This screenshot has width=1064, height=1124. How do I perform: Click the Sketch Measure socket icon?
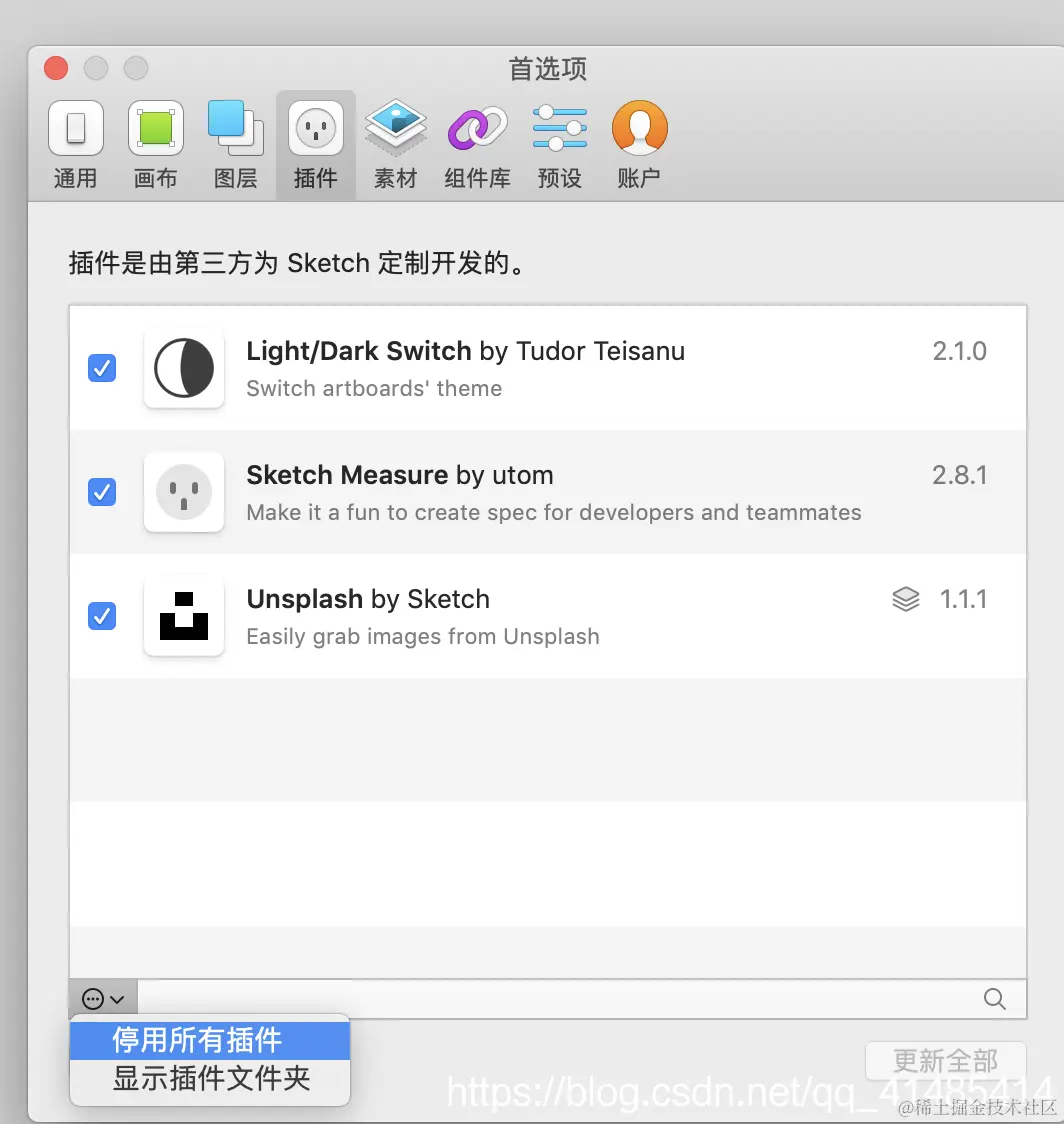click(184, 492)
